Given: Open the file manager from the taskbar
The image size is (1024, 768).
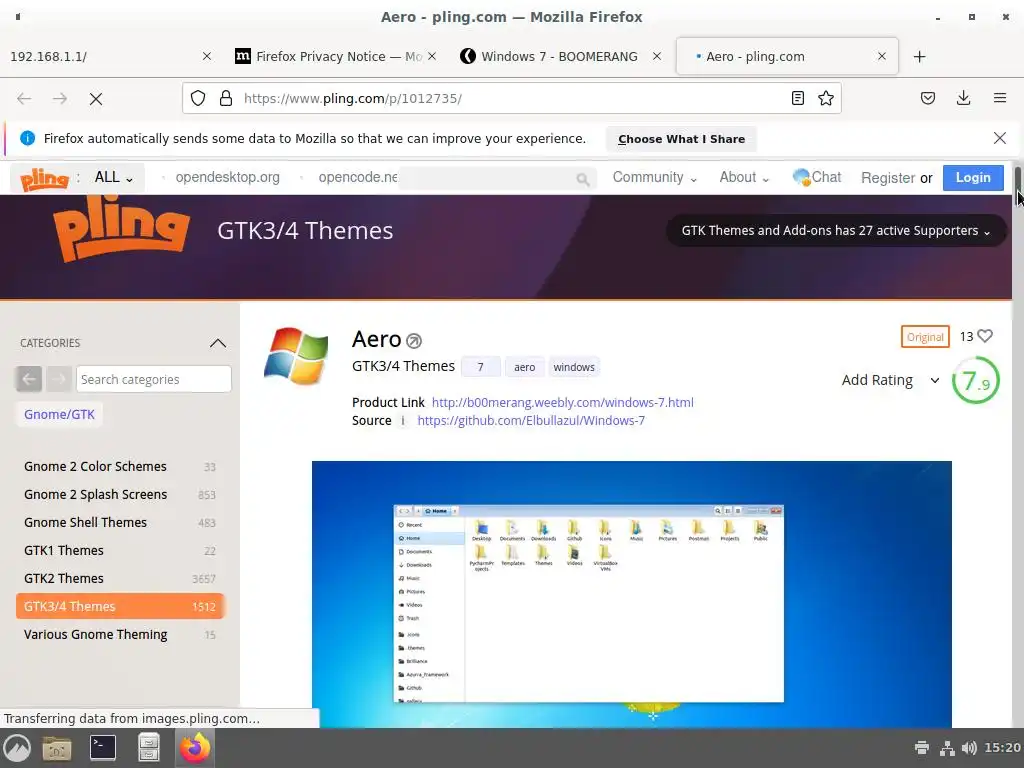Looking at the screenshot, I should (57, 748).
